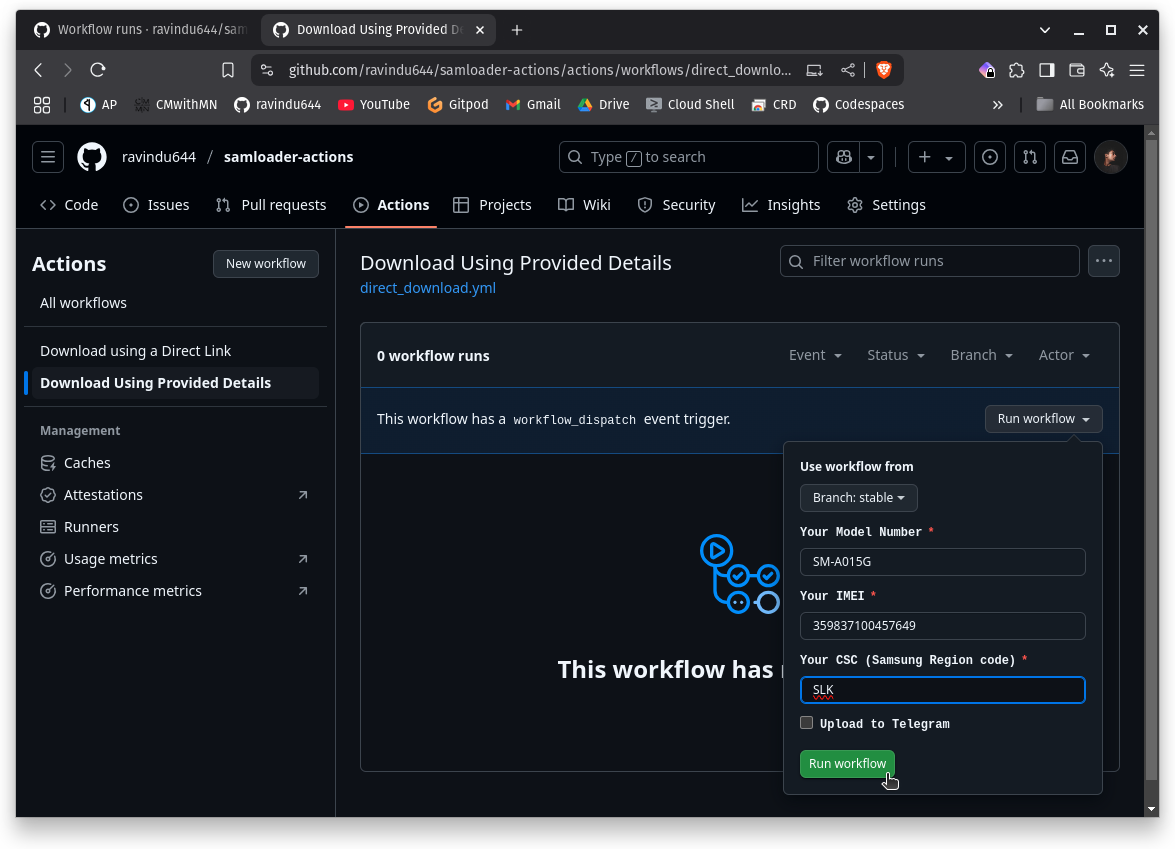Switch to the Wiki tab
This screenshot has width=1175, height=849.
(x=585, y=205)
